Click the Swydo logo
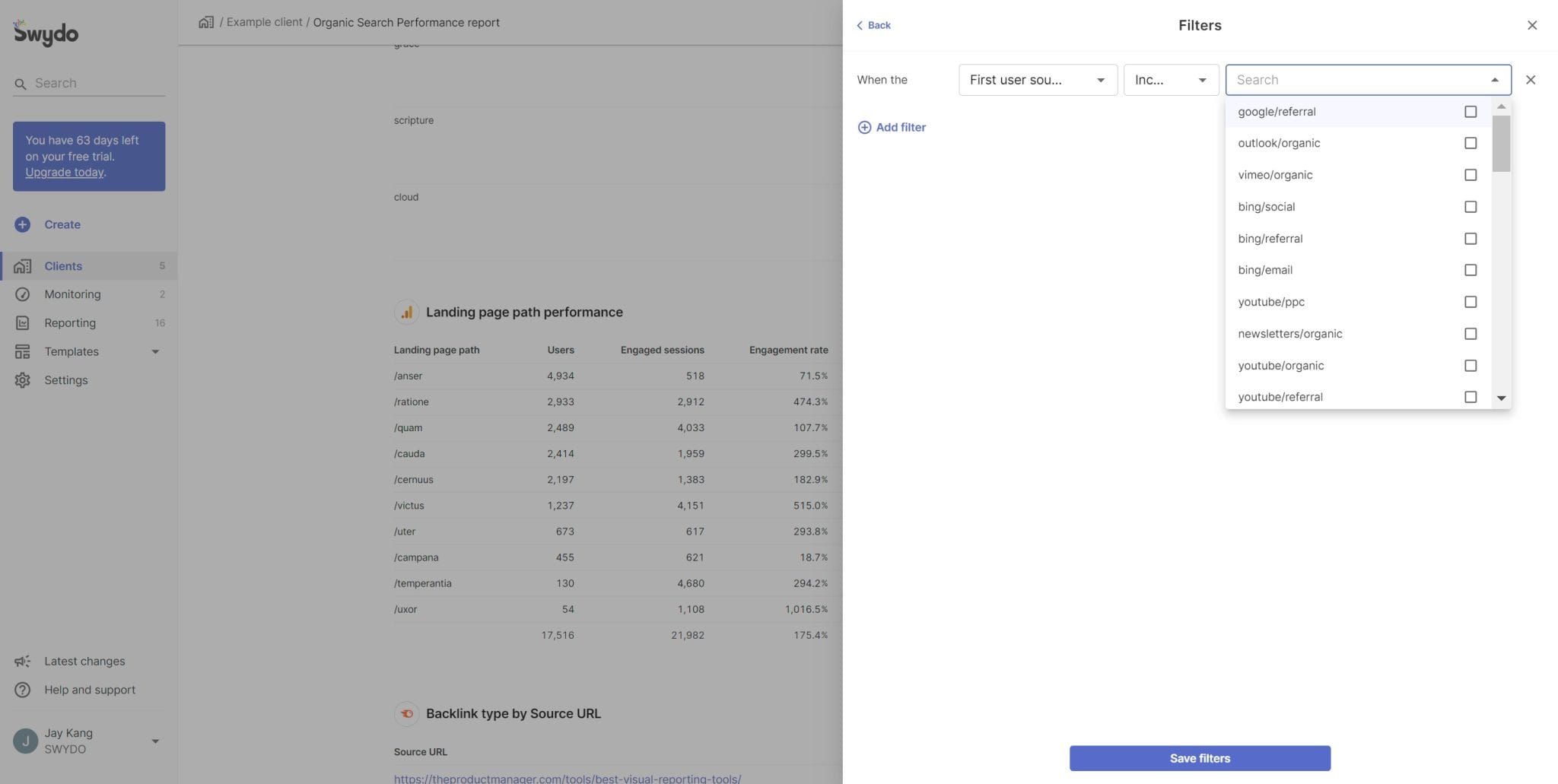The image size is (1558, 784). click(45, 32)
